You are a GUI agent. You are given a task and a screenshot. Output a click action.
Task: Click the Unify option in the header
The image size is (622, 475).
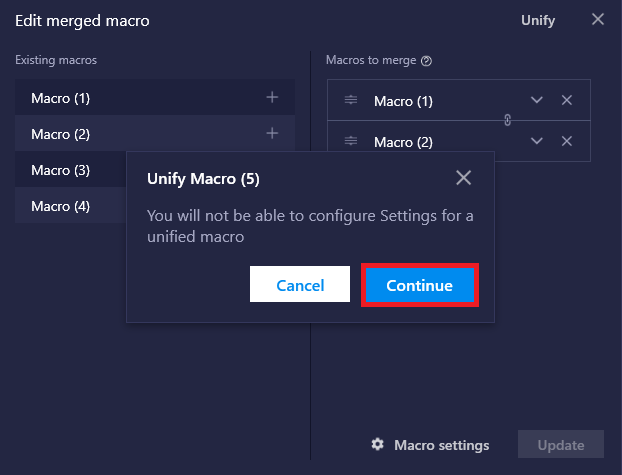pyautogui.click(x=538, y=20)
